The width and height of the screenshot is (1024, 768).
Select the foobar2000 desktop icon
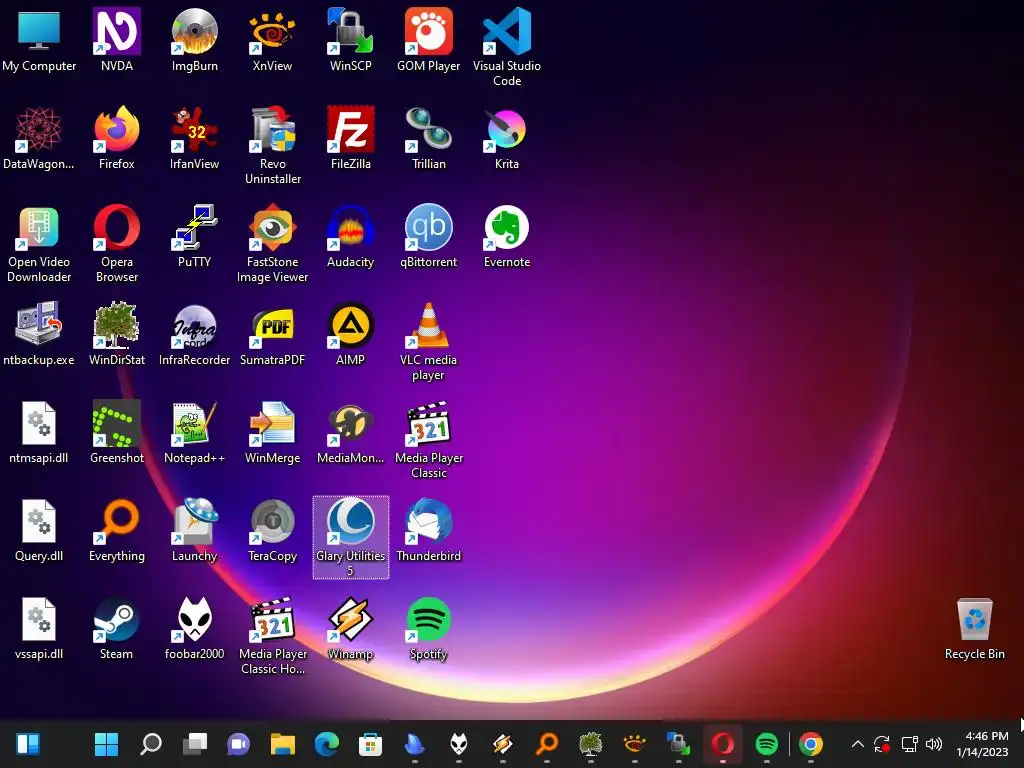pyautogui.click(x=195, y=627)
